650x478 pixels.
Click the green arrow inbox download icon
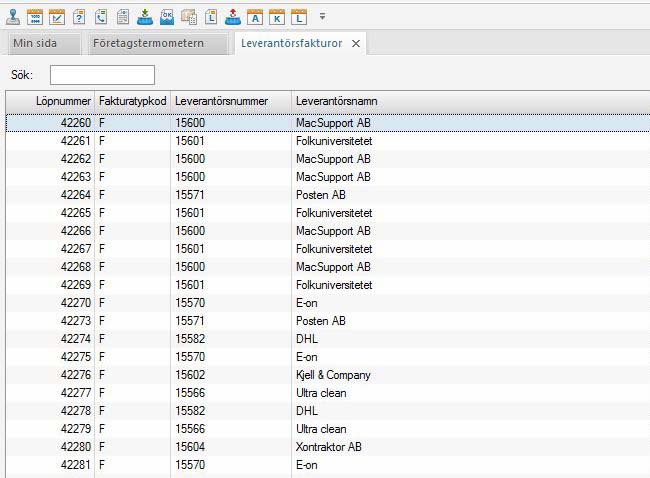point(145,17)
